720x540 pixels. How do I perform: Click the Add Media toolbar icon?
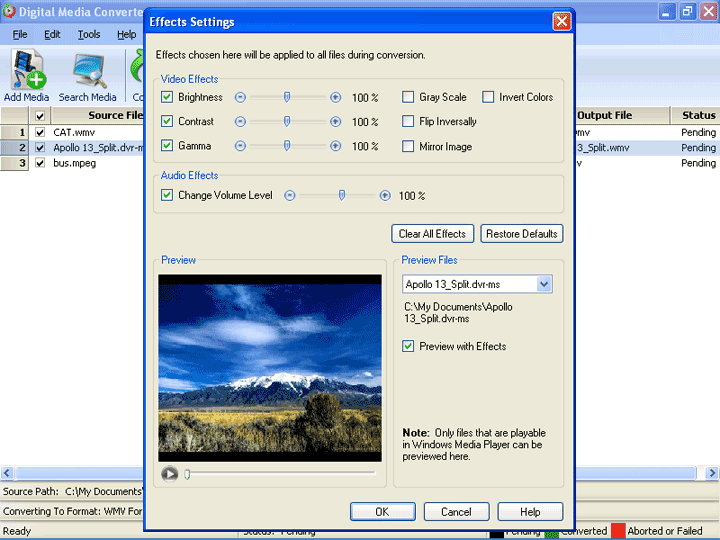pos(26,74)
